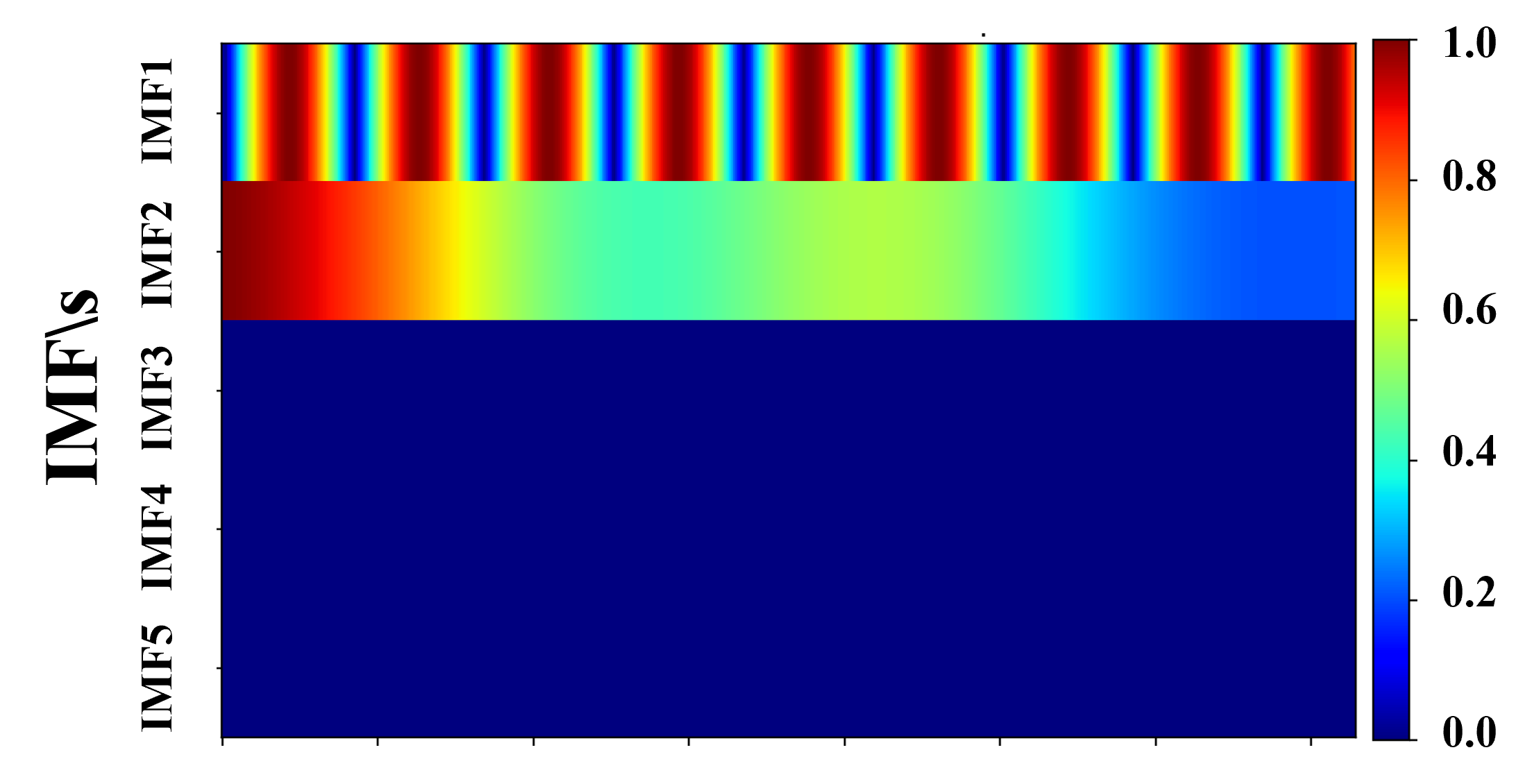
Task: Select the 0.6 colorbar tick label
Action: pos(1469,309)
